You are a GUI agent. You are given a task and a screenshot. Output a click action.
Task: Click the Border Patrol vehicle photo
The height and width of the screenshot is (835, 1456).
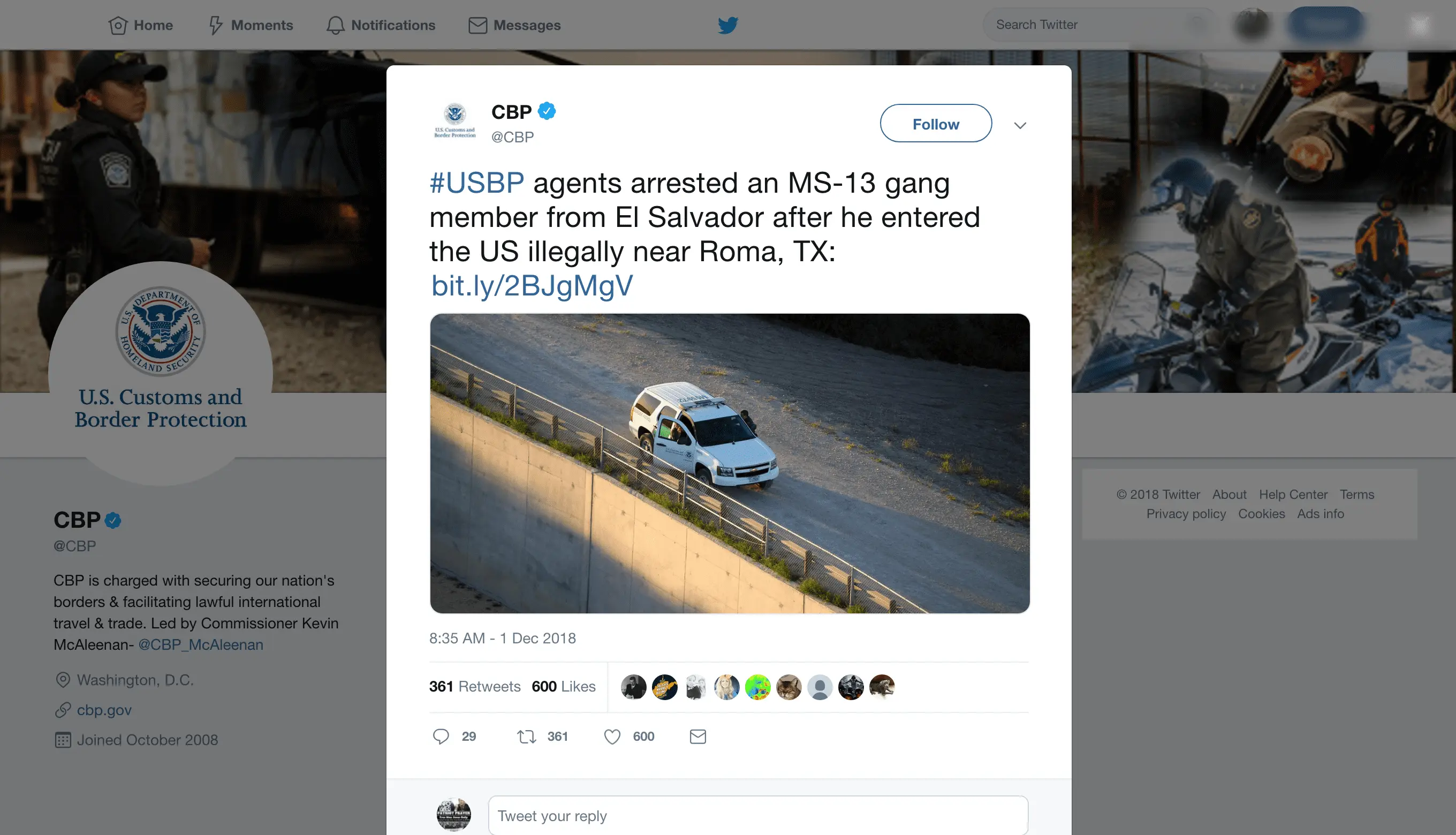(x=730, y=464)
